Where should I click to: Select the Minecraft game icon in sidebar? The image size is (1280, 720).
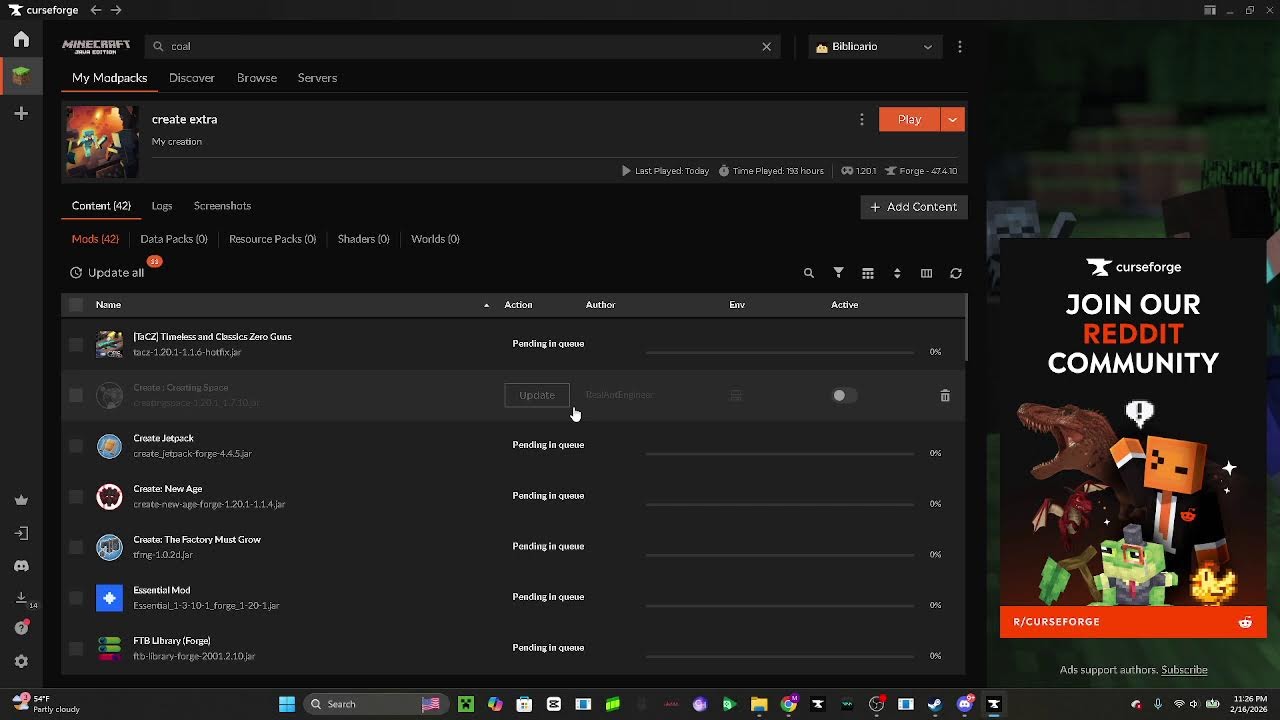[x=21, y=76]
